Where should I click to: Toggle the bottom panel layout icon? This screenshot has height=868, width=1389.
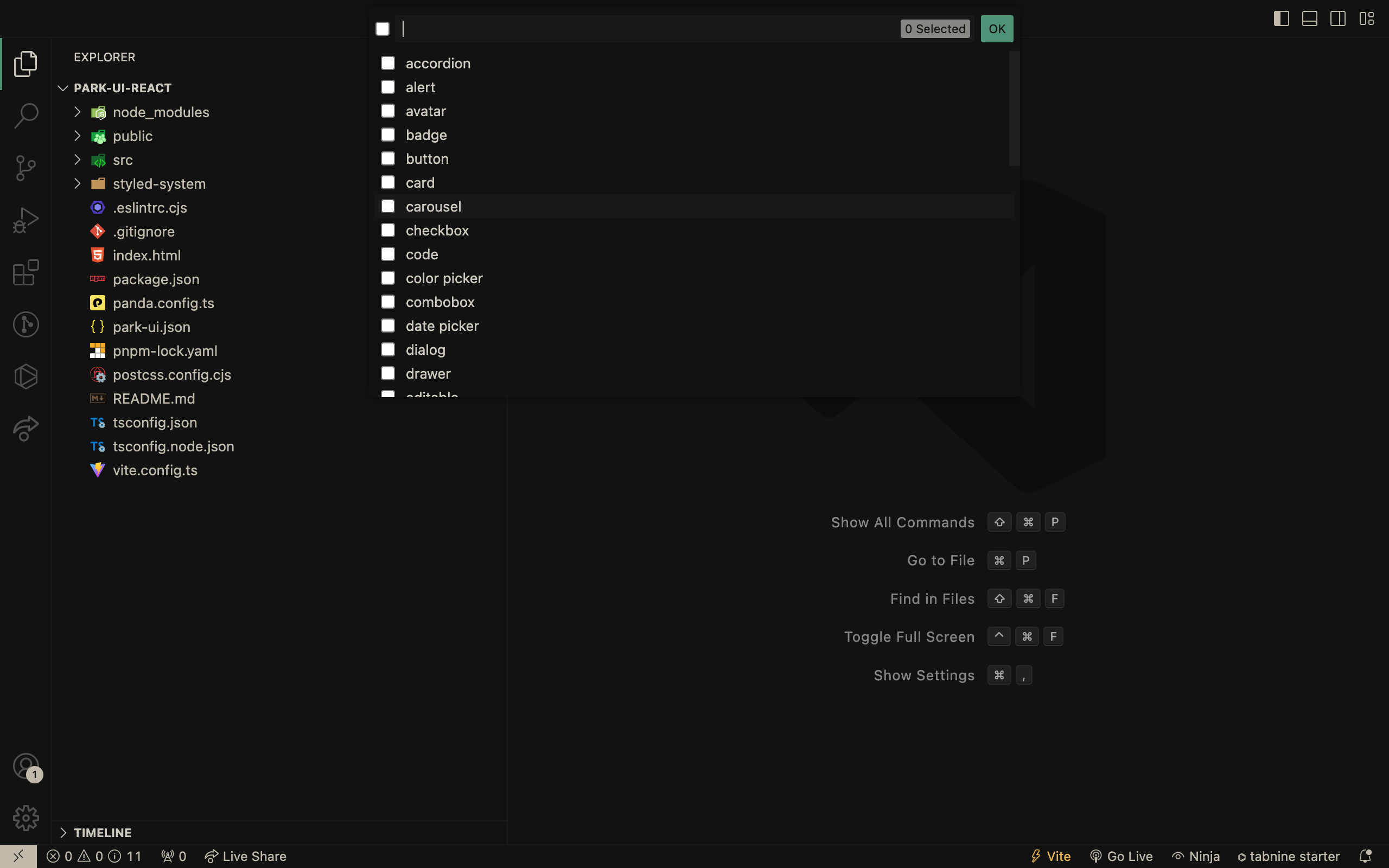(x=1309, y=18)
